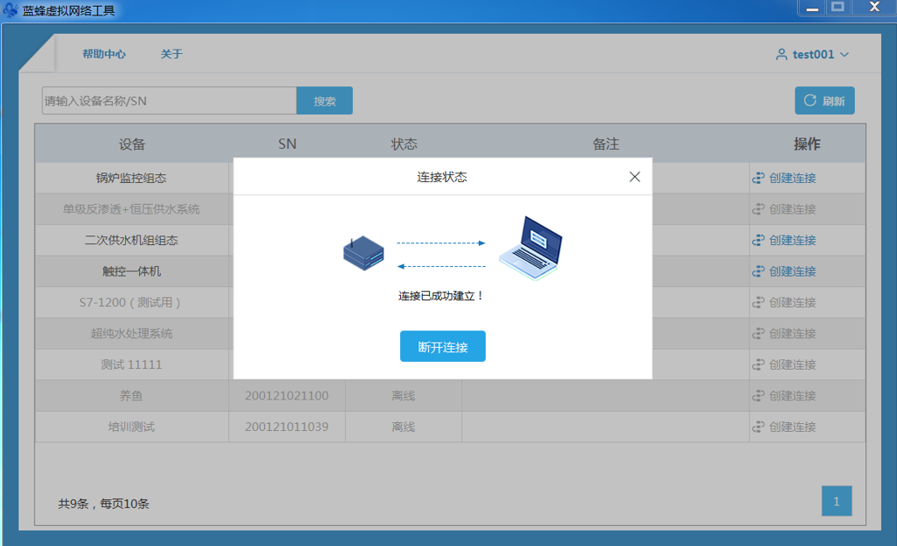
Task: Select the S7-1200（测试用）device name
Action: click(131, 302)
